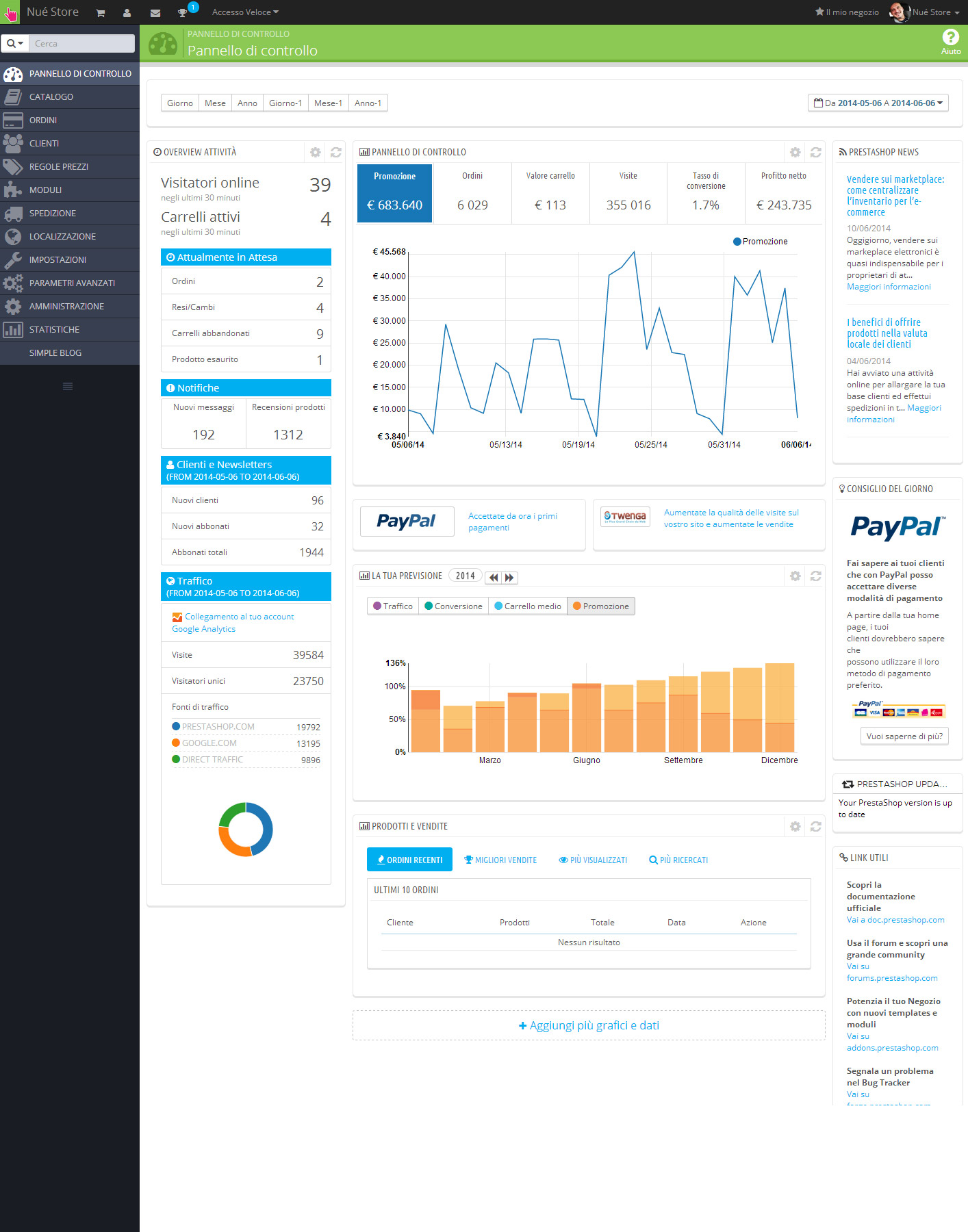Go to next forecast year arrow
Screen dimensions: 968x1232
(x=509, y=578)
